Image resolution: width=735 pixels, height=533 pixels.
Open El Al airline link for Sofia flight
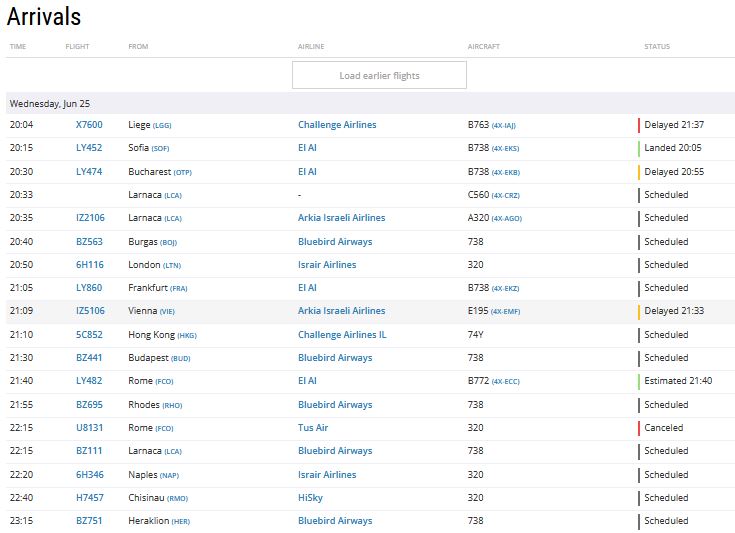(x=308, y=148)
